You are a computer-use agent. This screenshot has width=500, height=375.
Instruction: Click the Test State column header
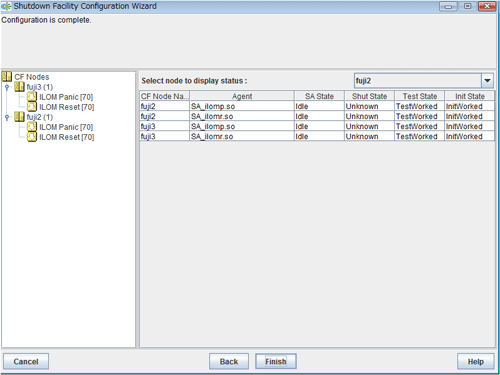(x=419, y=96)
